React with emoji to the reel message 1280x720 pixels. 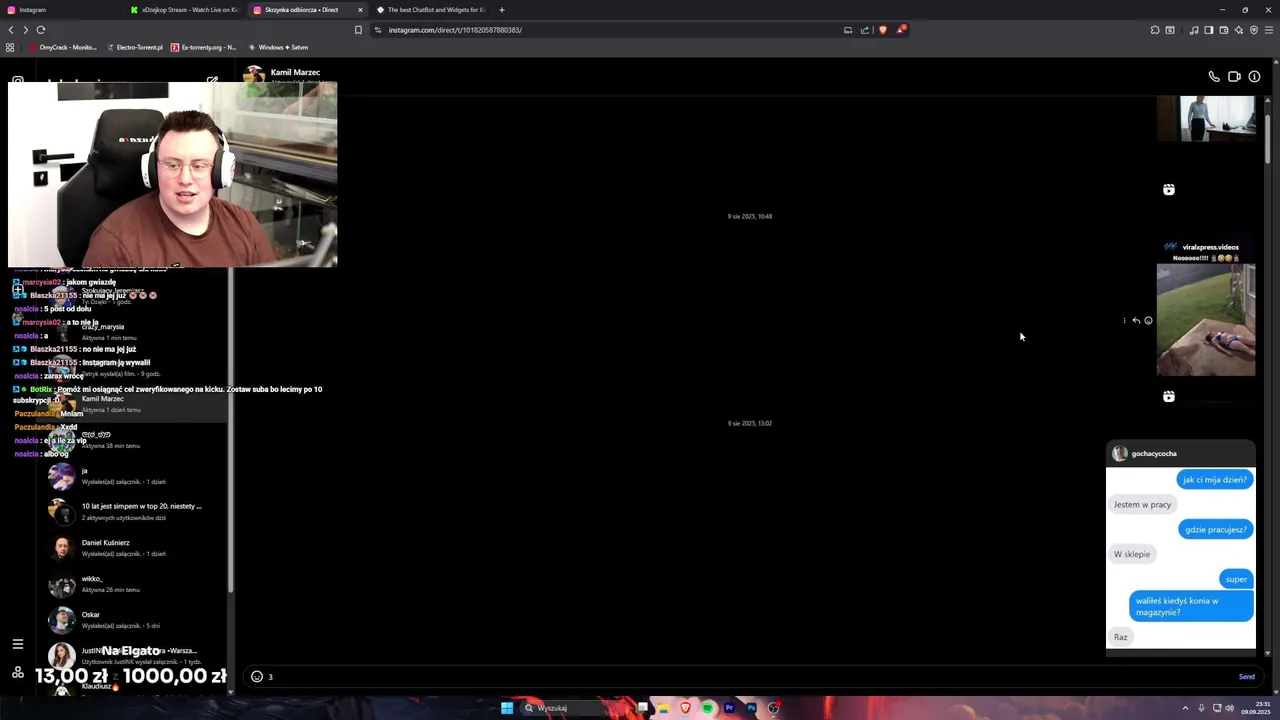click(x=1148, y=321)
